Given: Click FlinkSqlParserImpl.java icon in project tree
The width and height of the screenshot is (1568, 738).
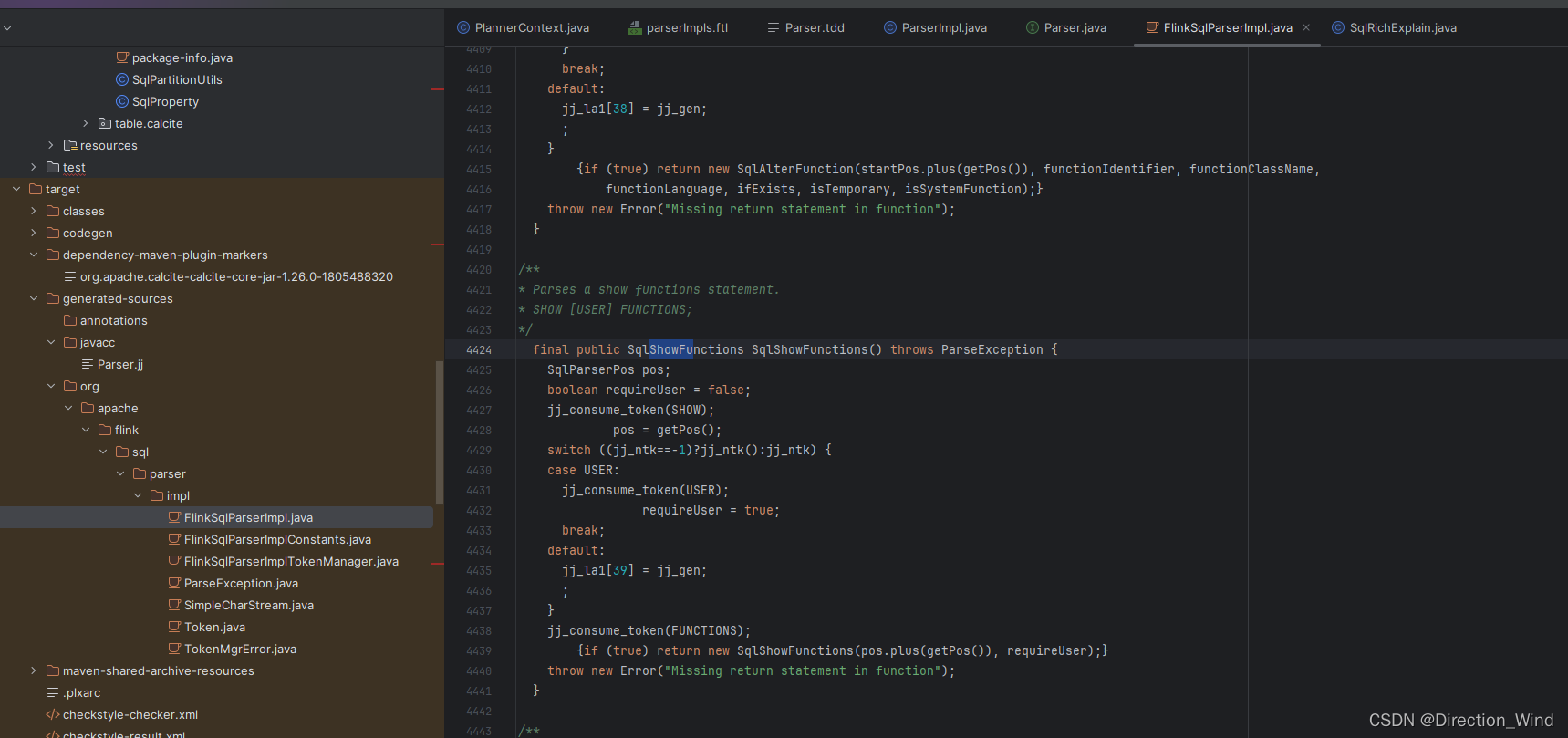Looking at the screenshot, I should click(x=174, y=517).
